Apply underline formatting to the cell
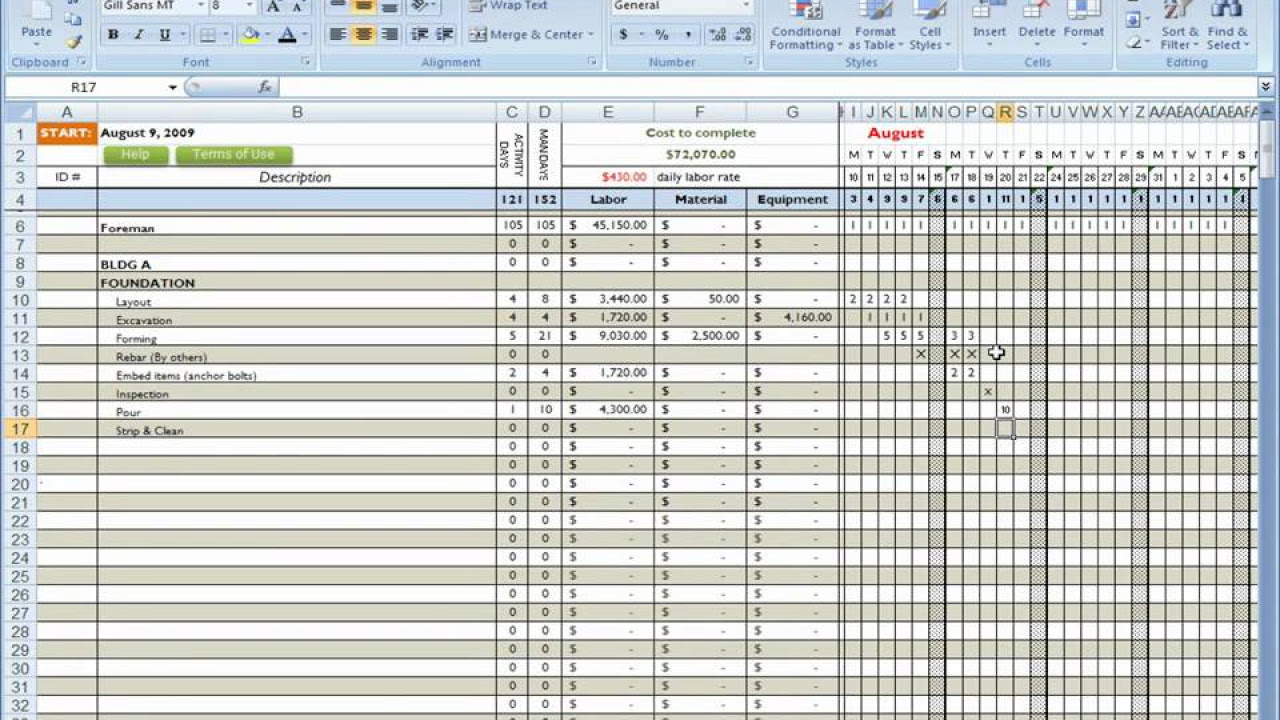The width and height of the screenshot is (1280, 720). tap(165, 35)
